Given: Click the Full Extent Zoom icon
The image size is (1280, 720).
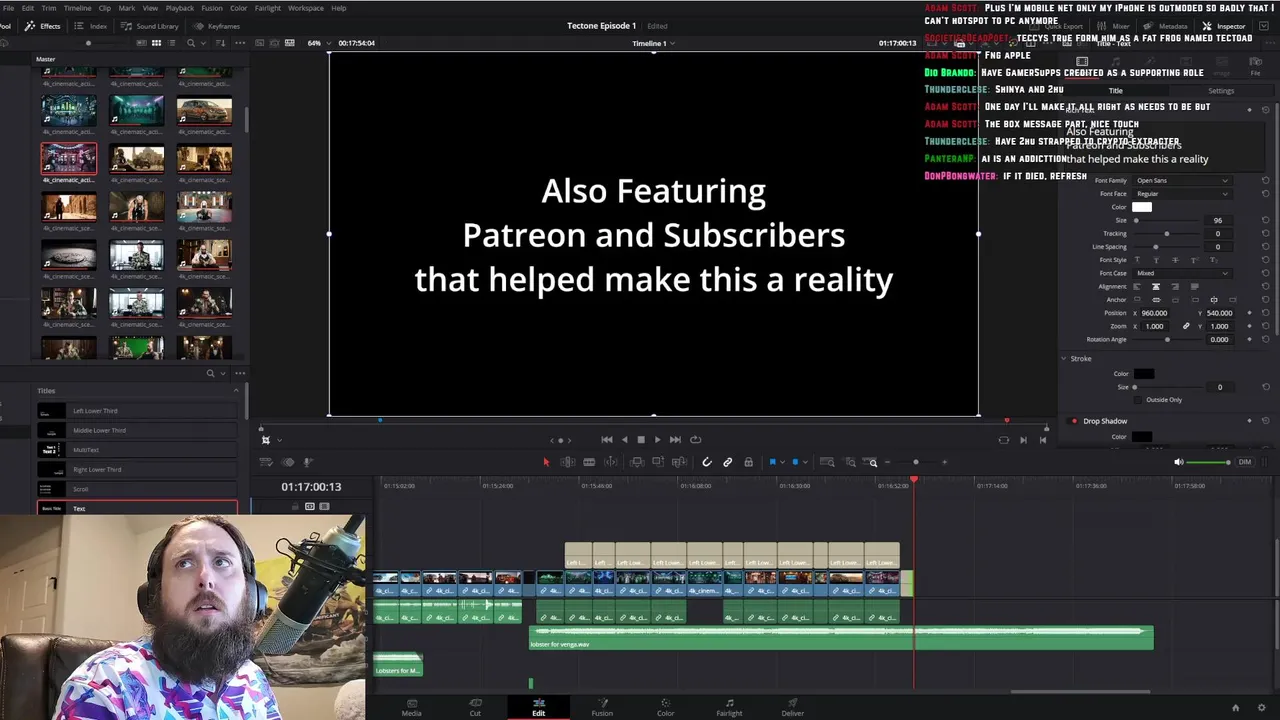Looking at the screenshot, I should (827, 462).
